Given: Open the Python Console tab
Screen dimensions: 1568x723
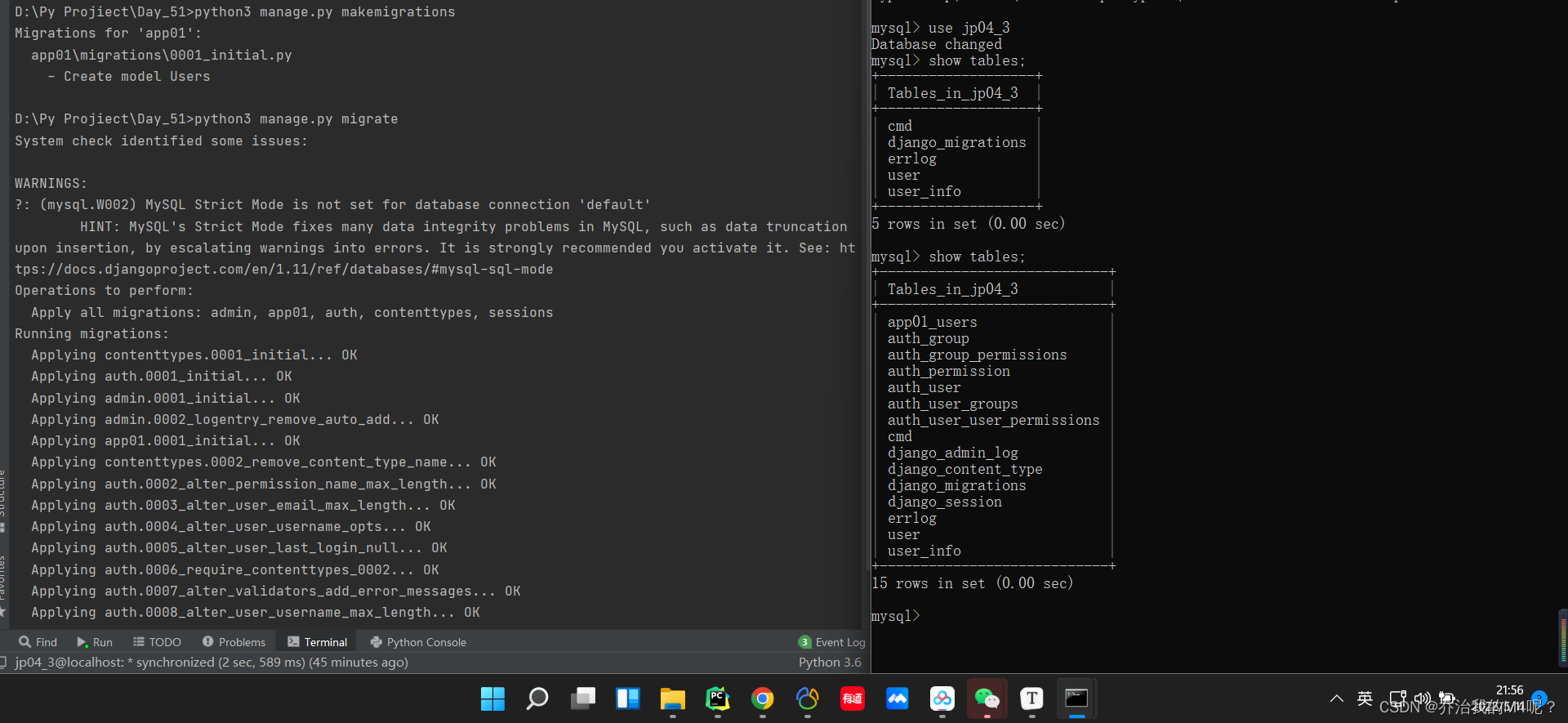Looking at the screenshot, I should tap(418, 642).
